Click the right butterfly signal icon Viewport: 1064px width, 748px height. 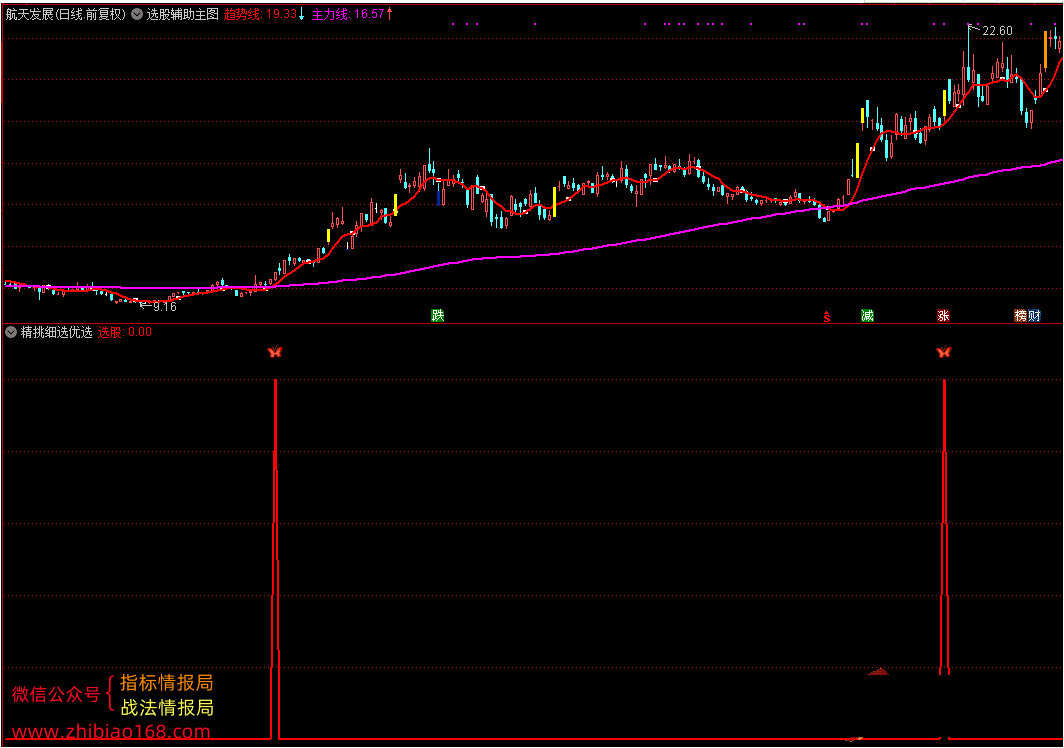(944, 352)
